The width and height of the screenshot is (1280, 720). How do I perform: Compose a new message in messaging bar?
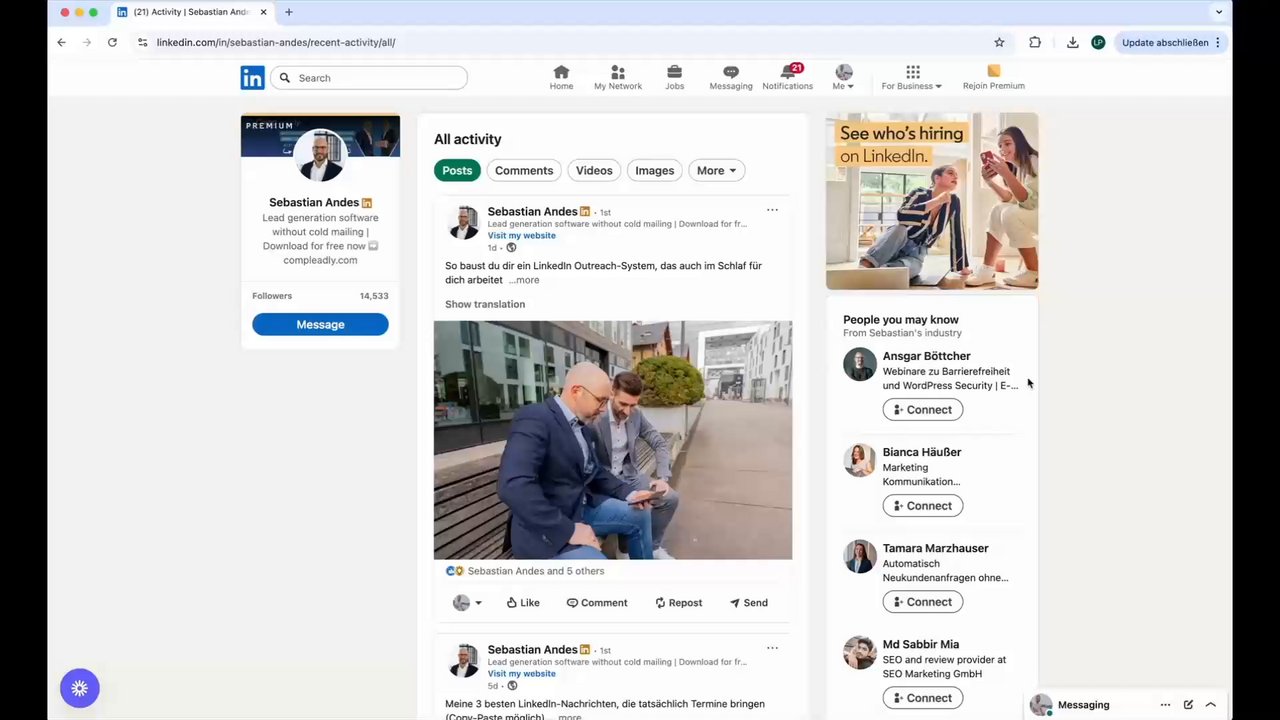[1188, 705]
